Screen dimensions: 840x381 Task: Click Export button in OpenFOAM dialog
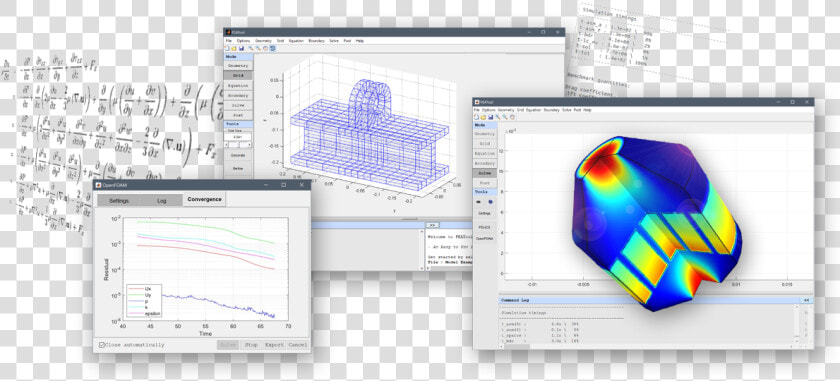tap(275, 345)
